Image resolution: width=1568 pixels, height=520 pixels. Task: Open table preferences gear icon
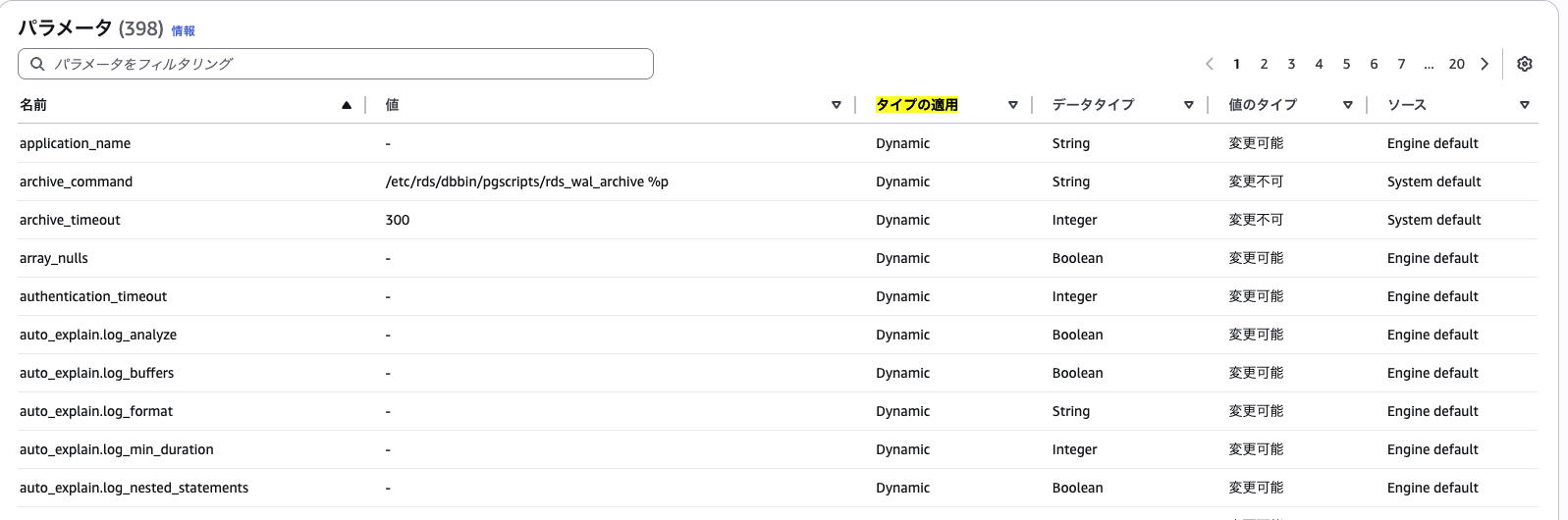(1524, 64)
